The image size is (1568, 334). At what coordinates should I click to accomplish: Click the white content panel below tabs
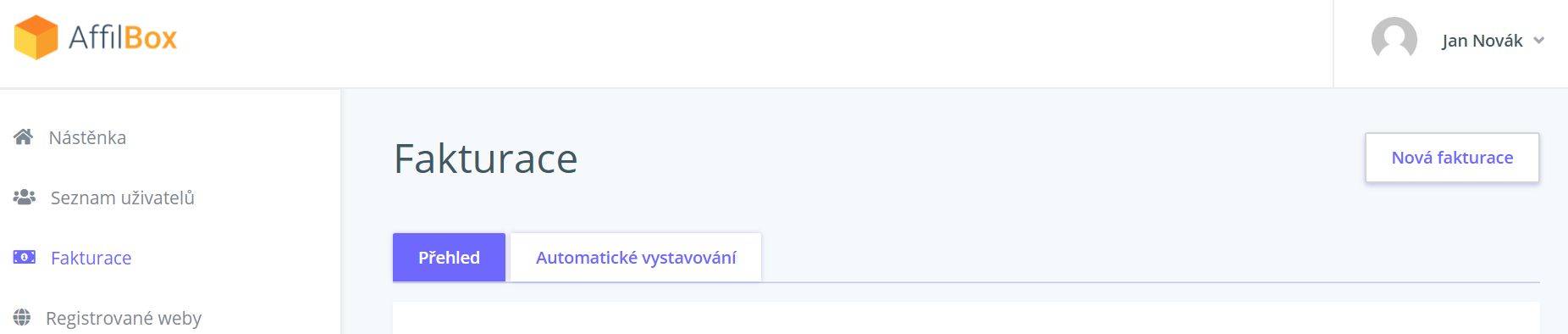pos(966,319)
